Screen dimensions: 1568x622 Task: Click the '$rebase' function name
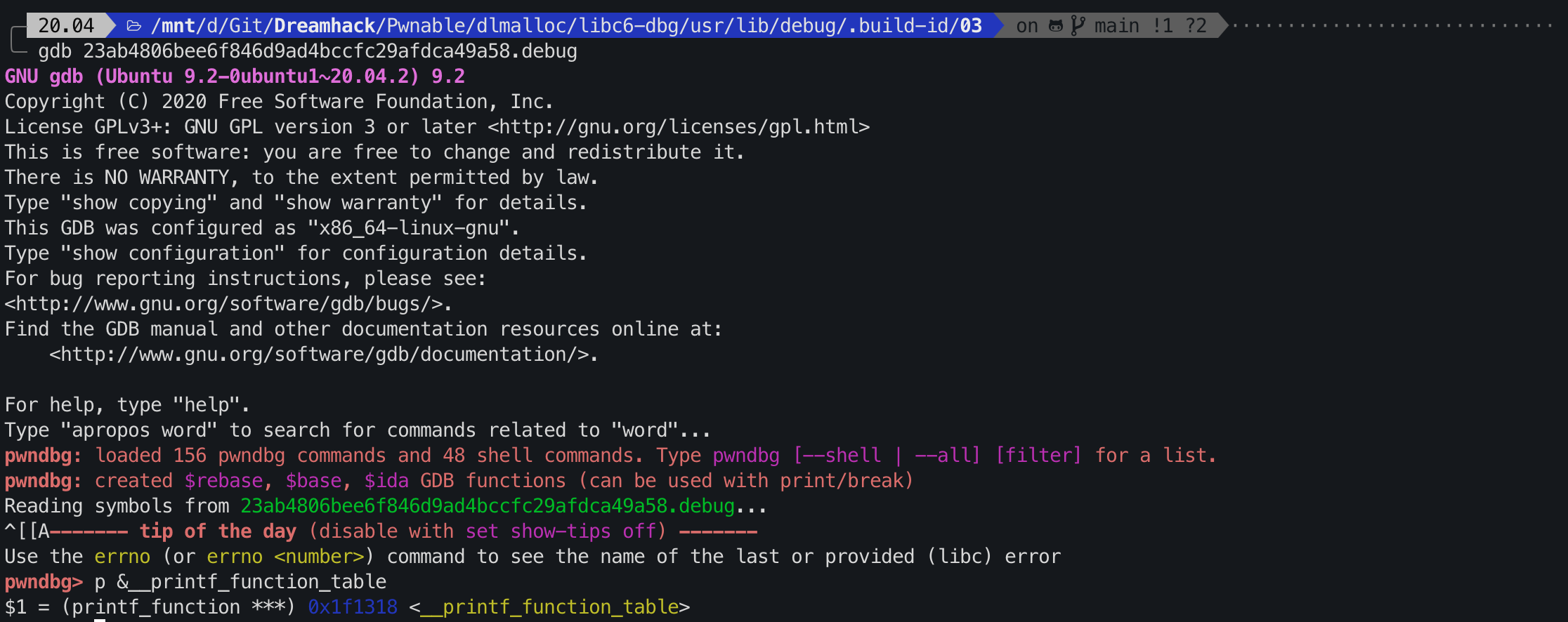[x=223, y=481]
